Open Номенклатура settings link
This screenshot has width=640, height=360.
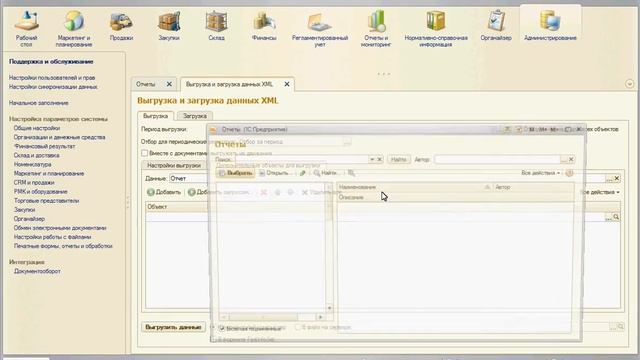(33, 164)
